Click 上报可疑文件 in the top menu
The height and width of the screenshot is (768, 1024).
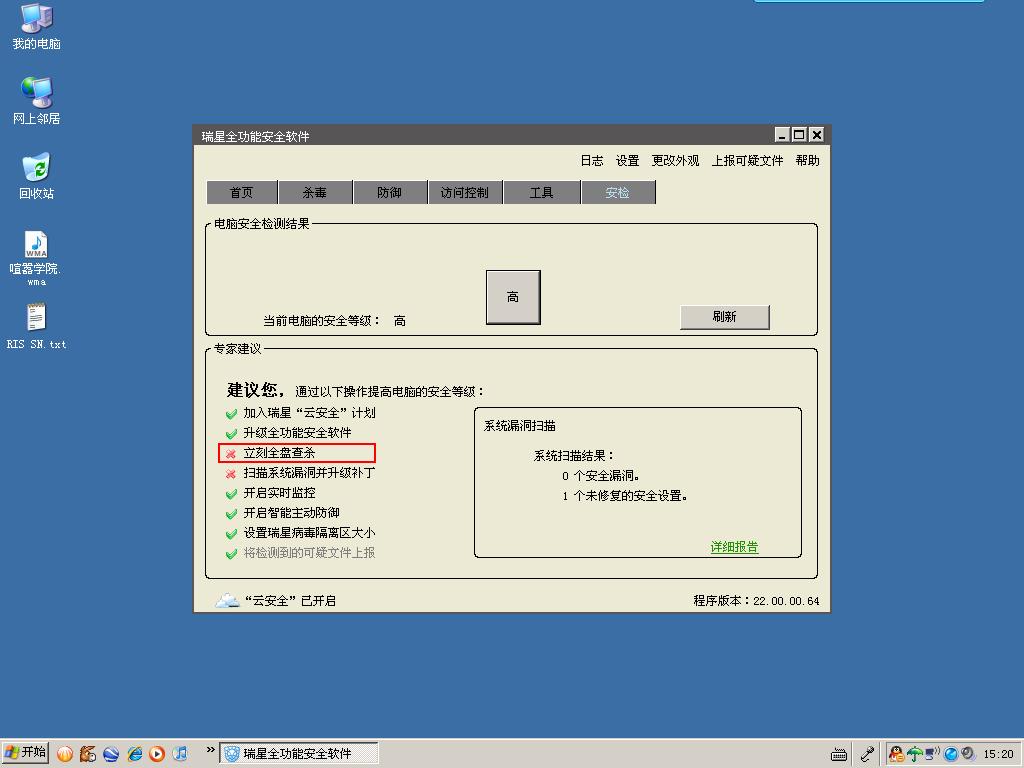(x=748, y=161)
